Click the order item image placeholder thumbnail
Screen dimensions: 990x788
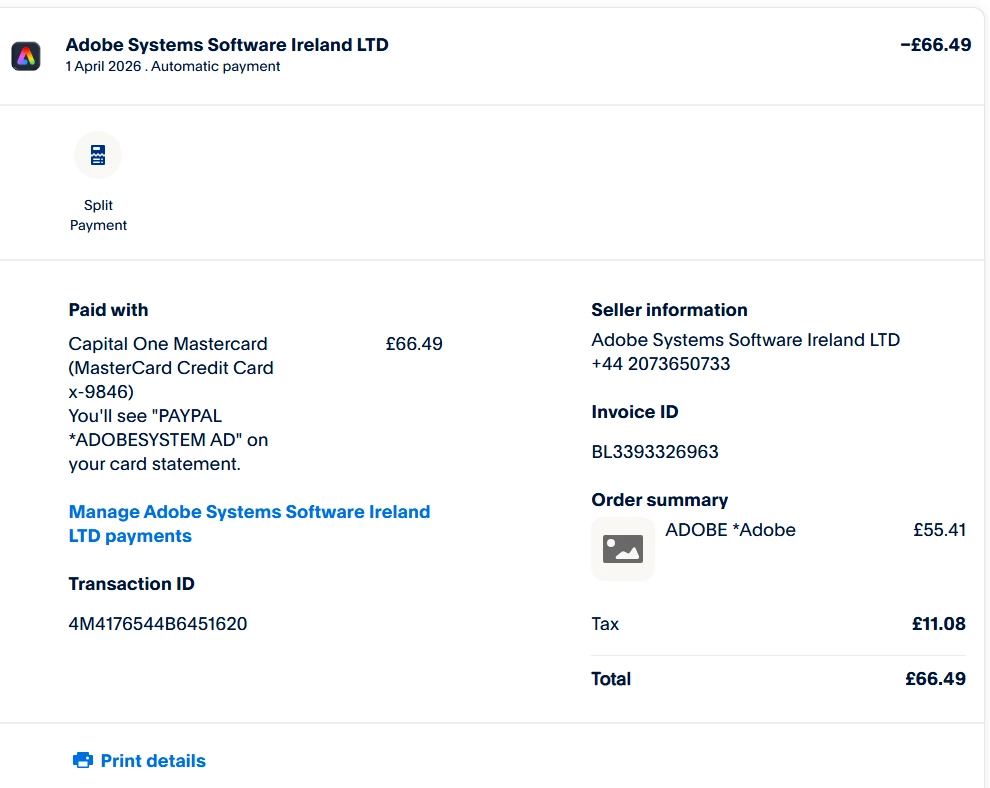click(623, 549)
